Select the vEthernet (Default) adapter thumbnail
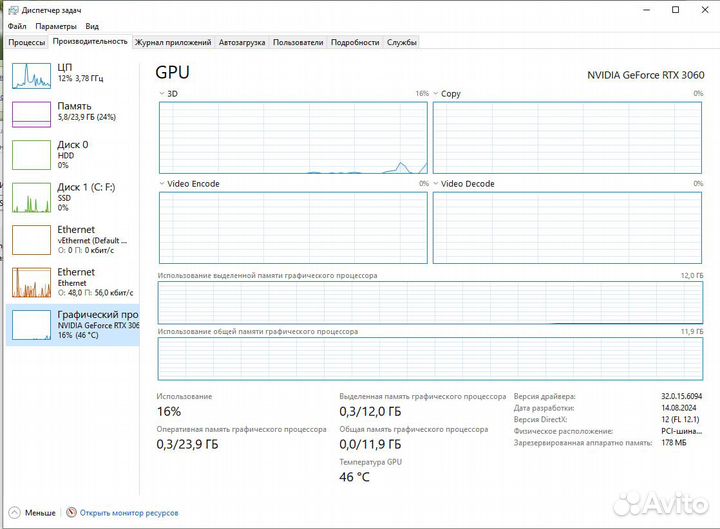Viewport: 720px width, 529px height. (31, 240)
